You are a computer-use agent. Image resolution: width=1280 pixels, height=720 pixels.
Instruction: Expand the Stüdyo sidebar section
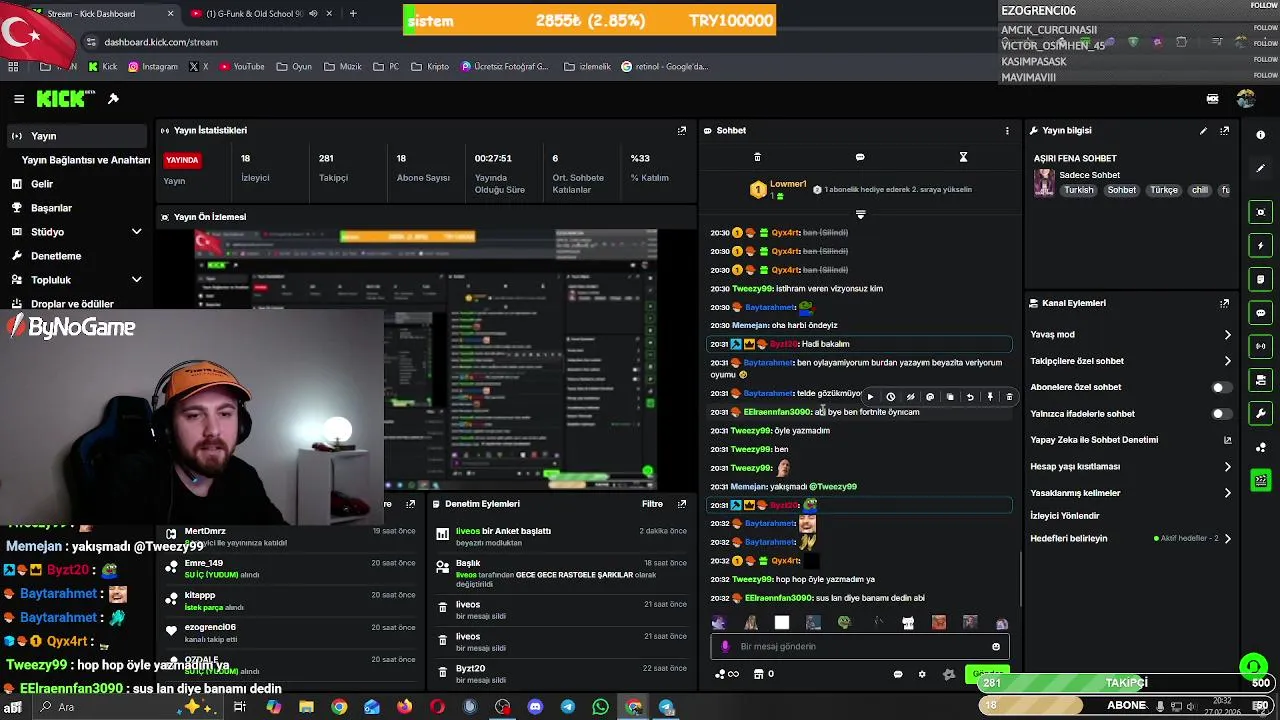click(137, 232)
